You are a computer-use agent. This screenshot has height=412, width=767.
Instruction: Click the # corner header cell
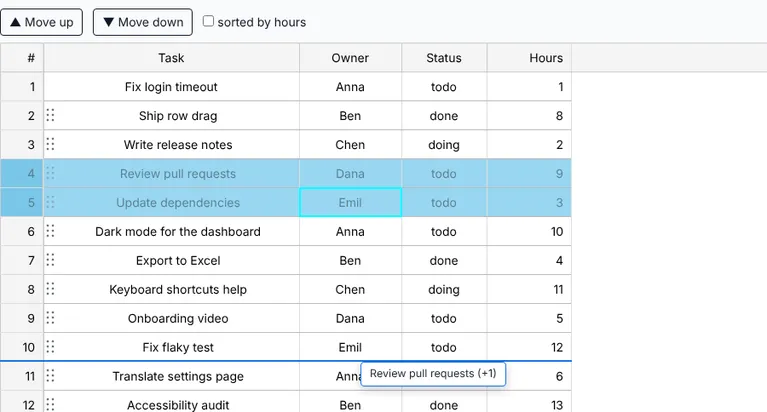tap(22, 58)
